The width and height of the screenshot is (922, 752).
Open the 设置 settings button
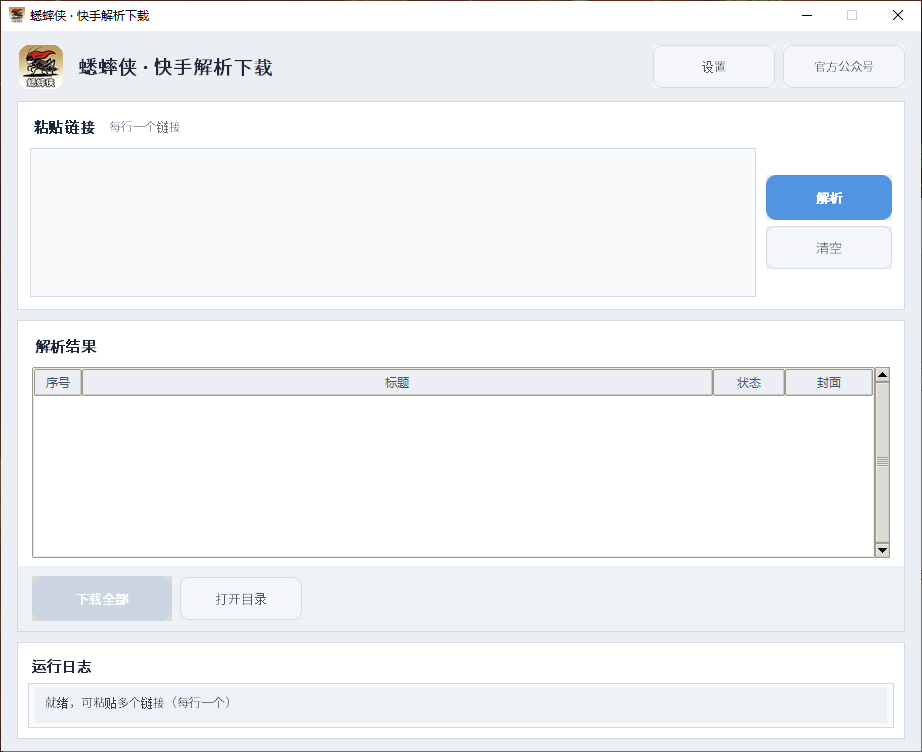tap(713, 66)
